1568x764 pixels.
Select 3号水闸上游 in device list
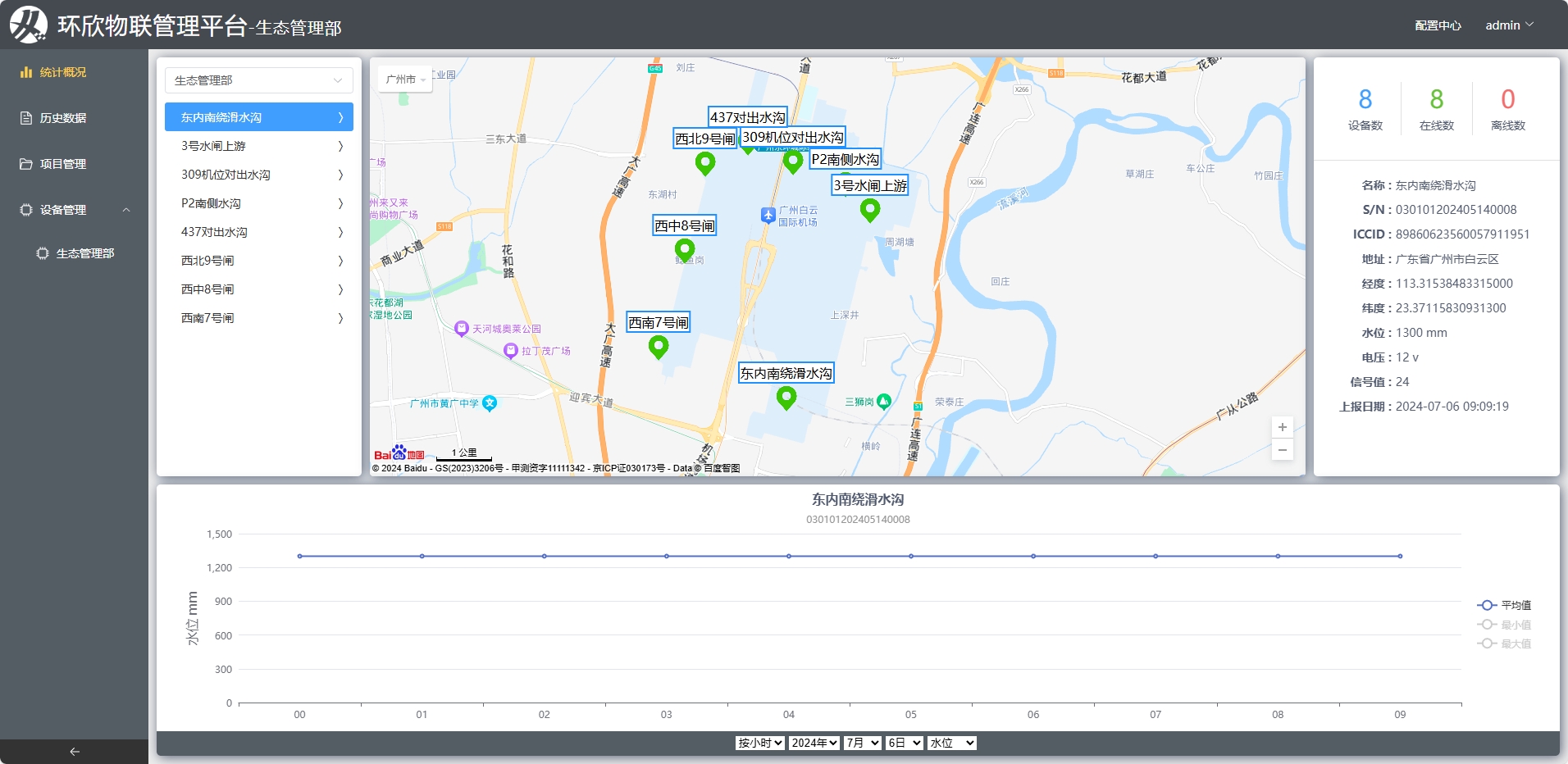(259, 146)
